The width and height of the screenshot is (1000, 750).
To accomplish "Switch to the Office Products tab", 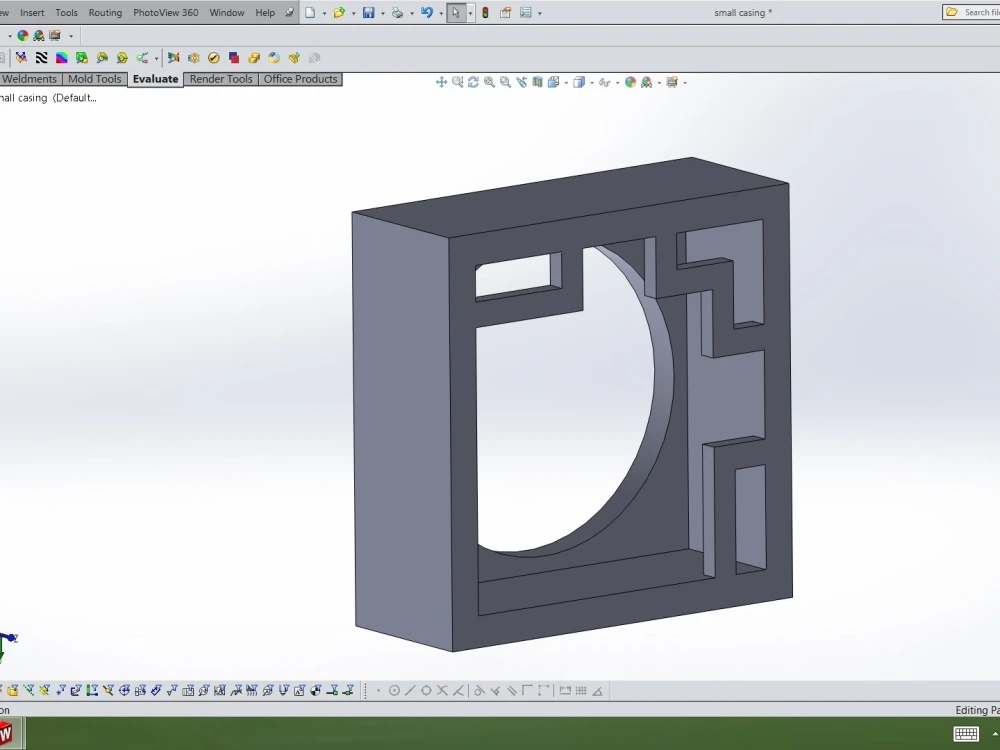I will 300,79.
